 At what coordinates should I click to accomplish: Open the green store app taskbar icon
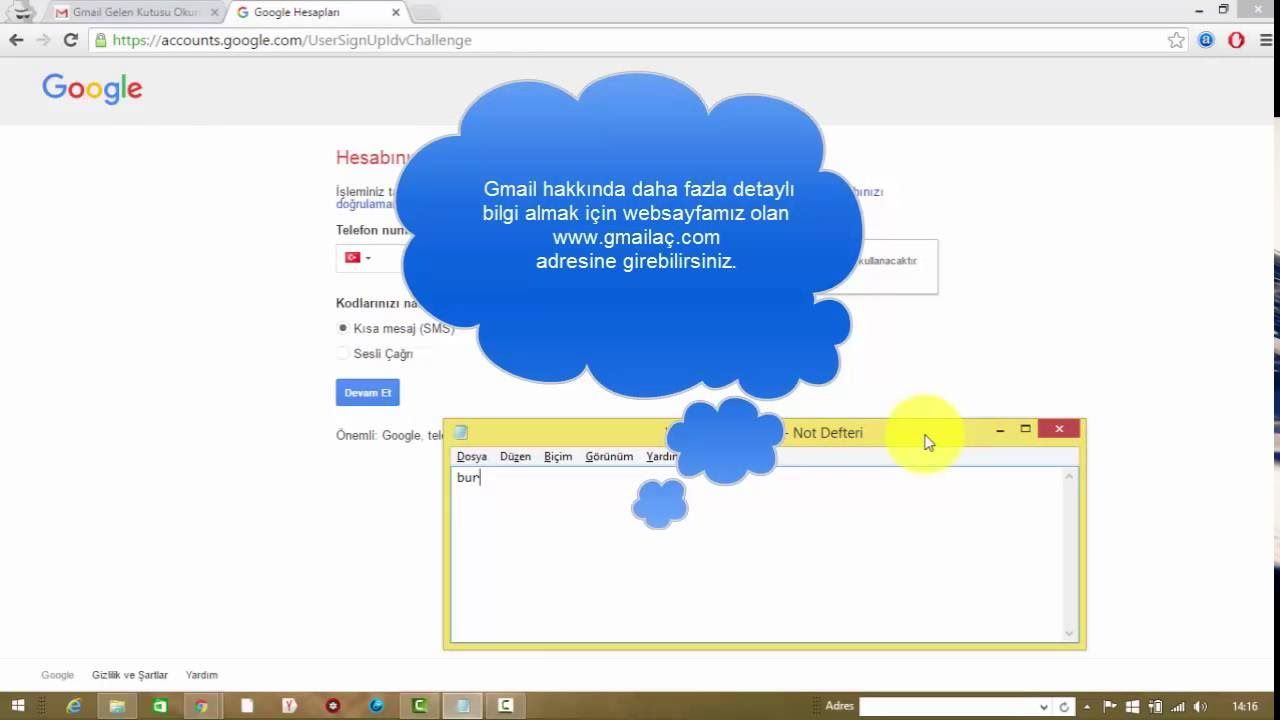click(x=160, y=706)
